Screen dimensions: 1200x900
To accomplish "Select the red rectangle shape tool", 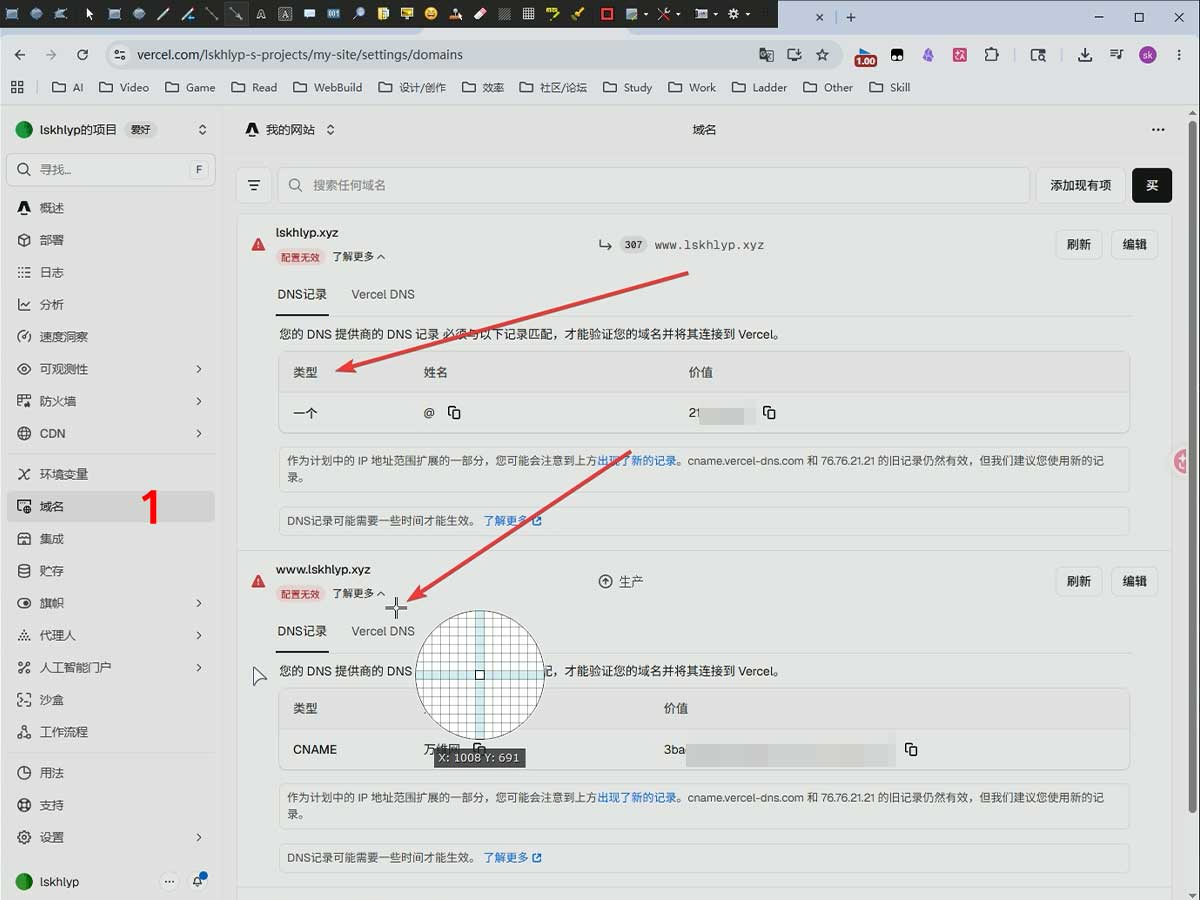I will click(607, 14).
